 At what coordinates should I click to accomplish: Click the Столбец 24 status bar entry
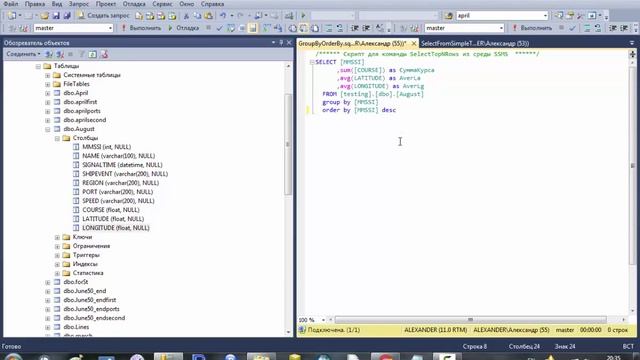click(x=524, y=347)
